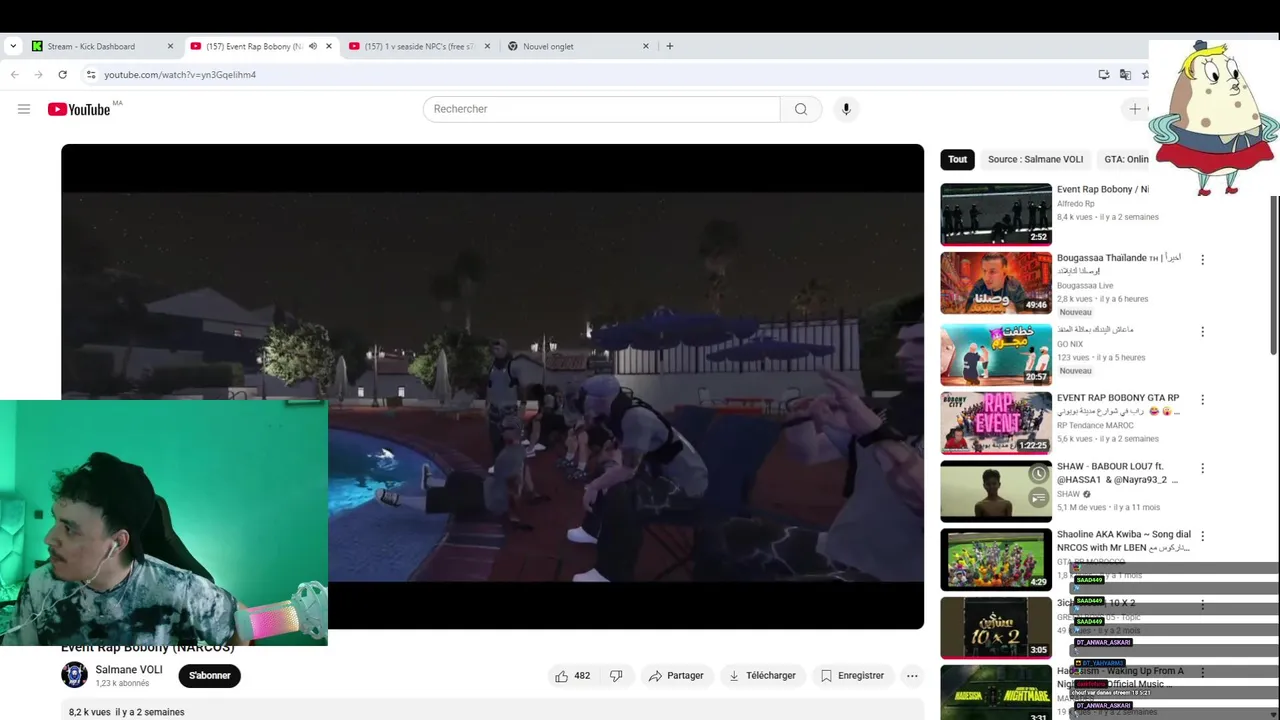Start voice search with the microphone icon

pyautogui.click(x=846, y=109)
